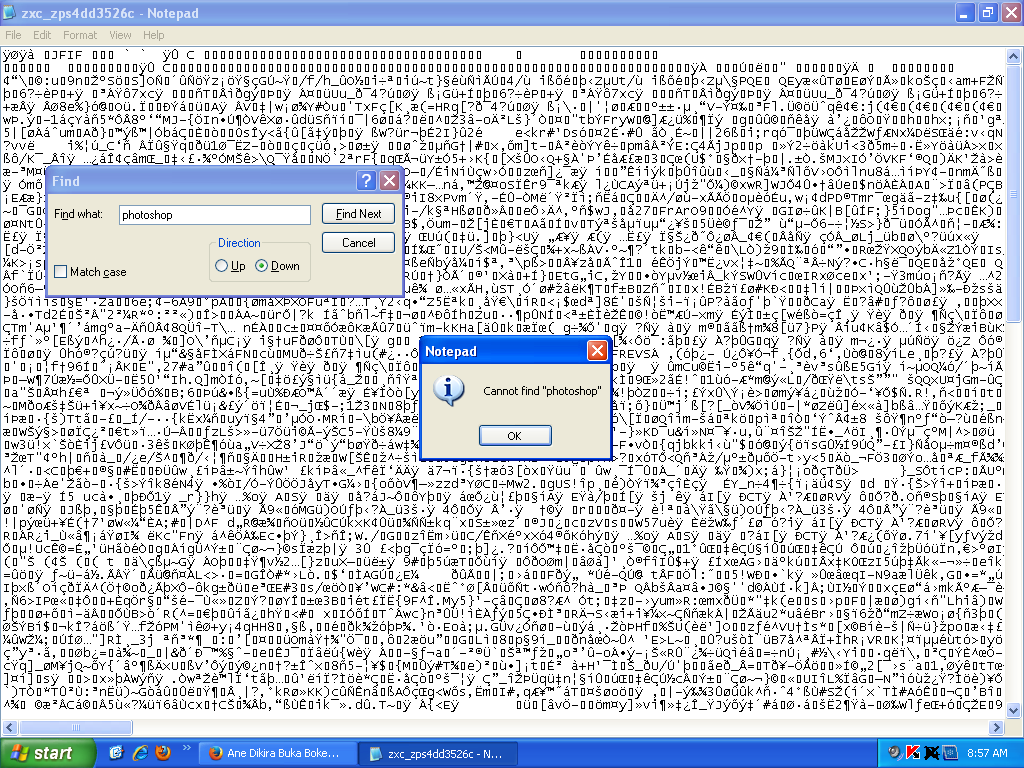Enable the Match case checkbox
This screenshot has width=1024, height=768.
62,272
